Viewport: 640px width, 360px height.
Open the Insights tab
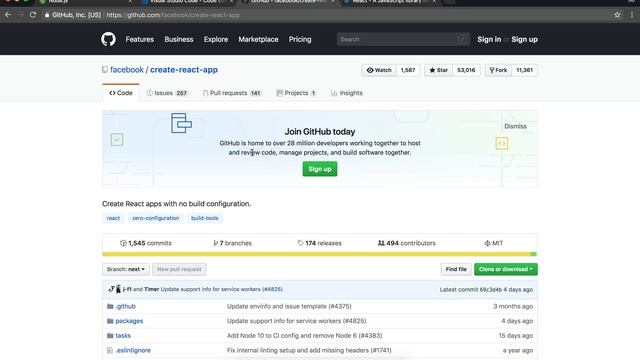coord(347,93)
